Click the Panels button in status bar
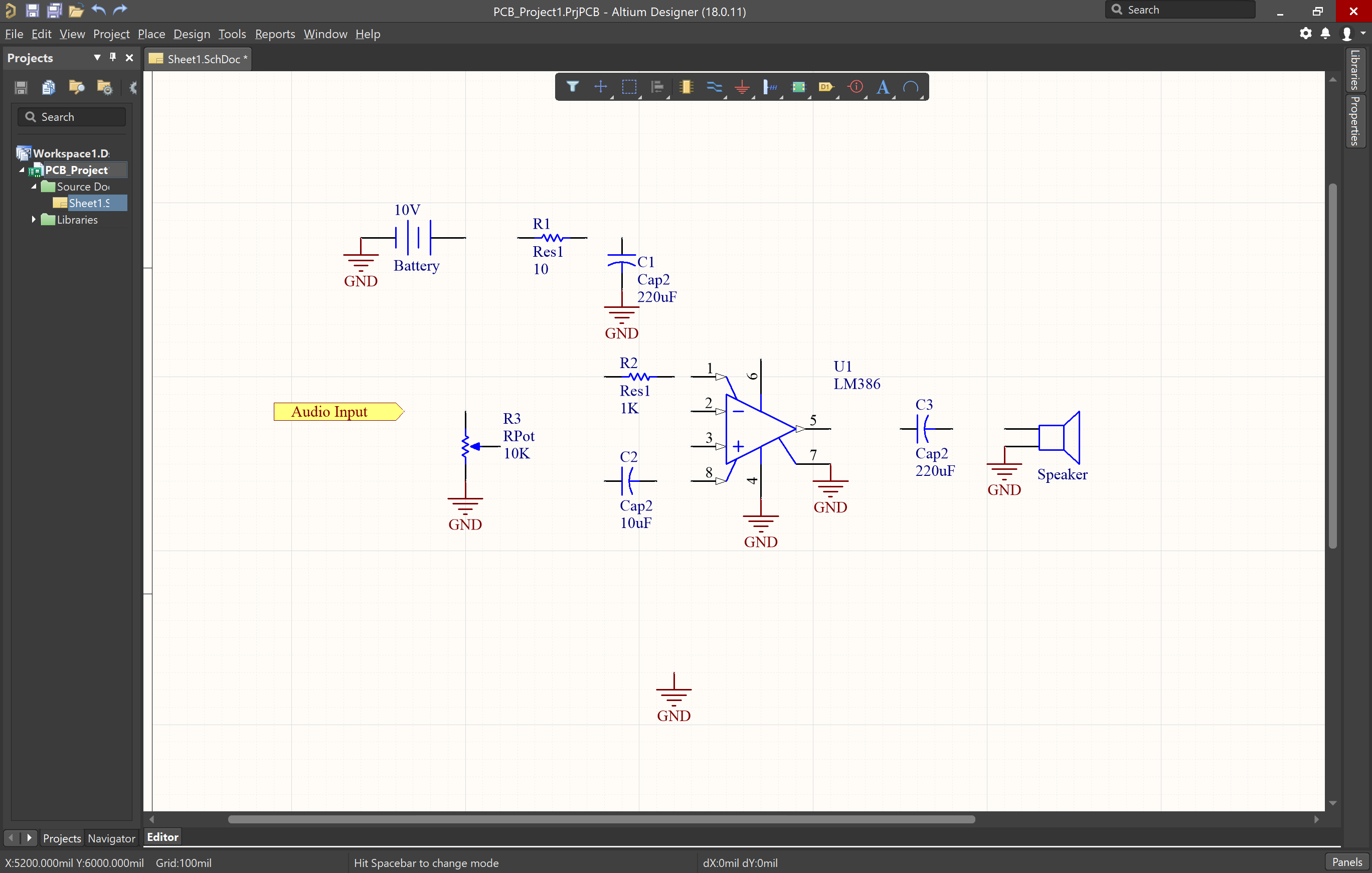The height and width of the screenshot is (873, 1372). pyautogui.click(x=1346, y=862)
